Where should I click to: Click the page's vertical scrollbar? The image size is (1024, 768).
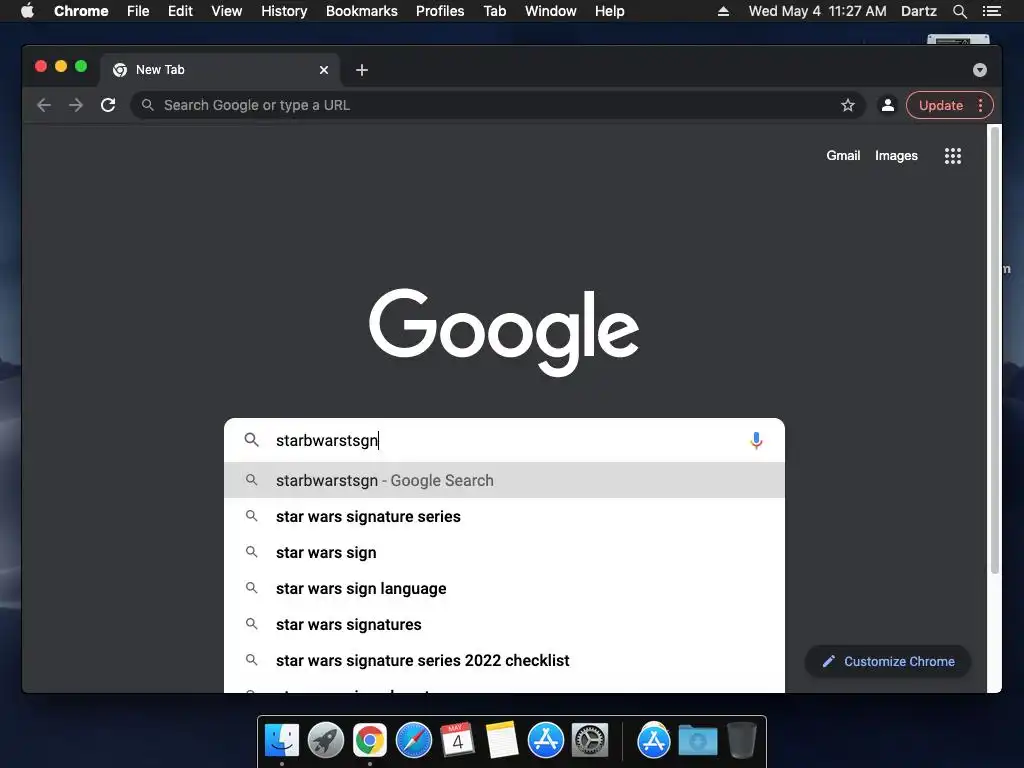click(995, 350)
